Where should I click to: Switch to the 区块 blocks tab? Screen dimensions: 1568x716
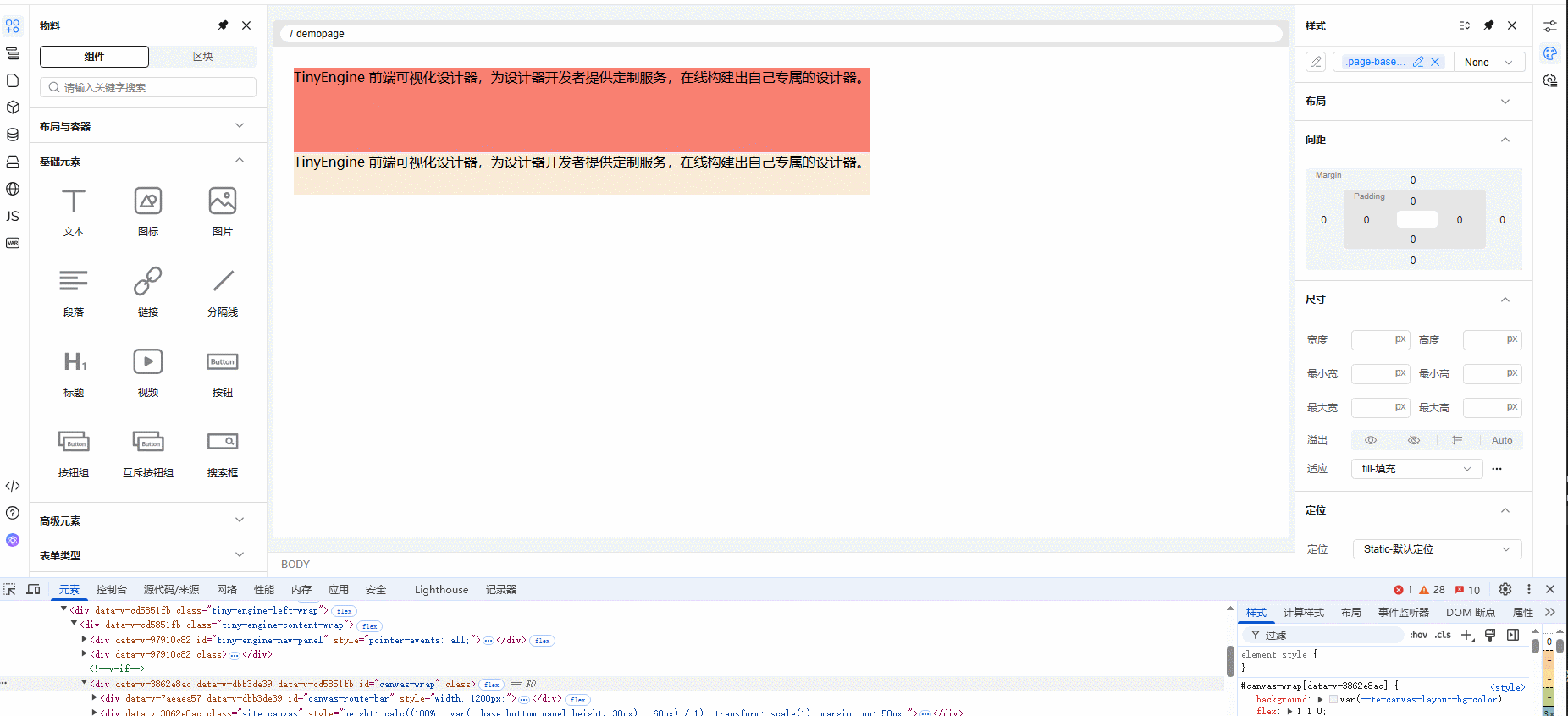(x=202, y=57)
